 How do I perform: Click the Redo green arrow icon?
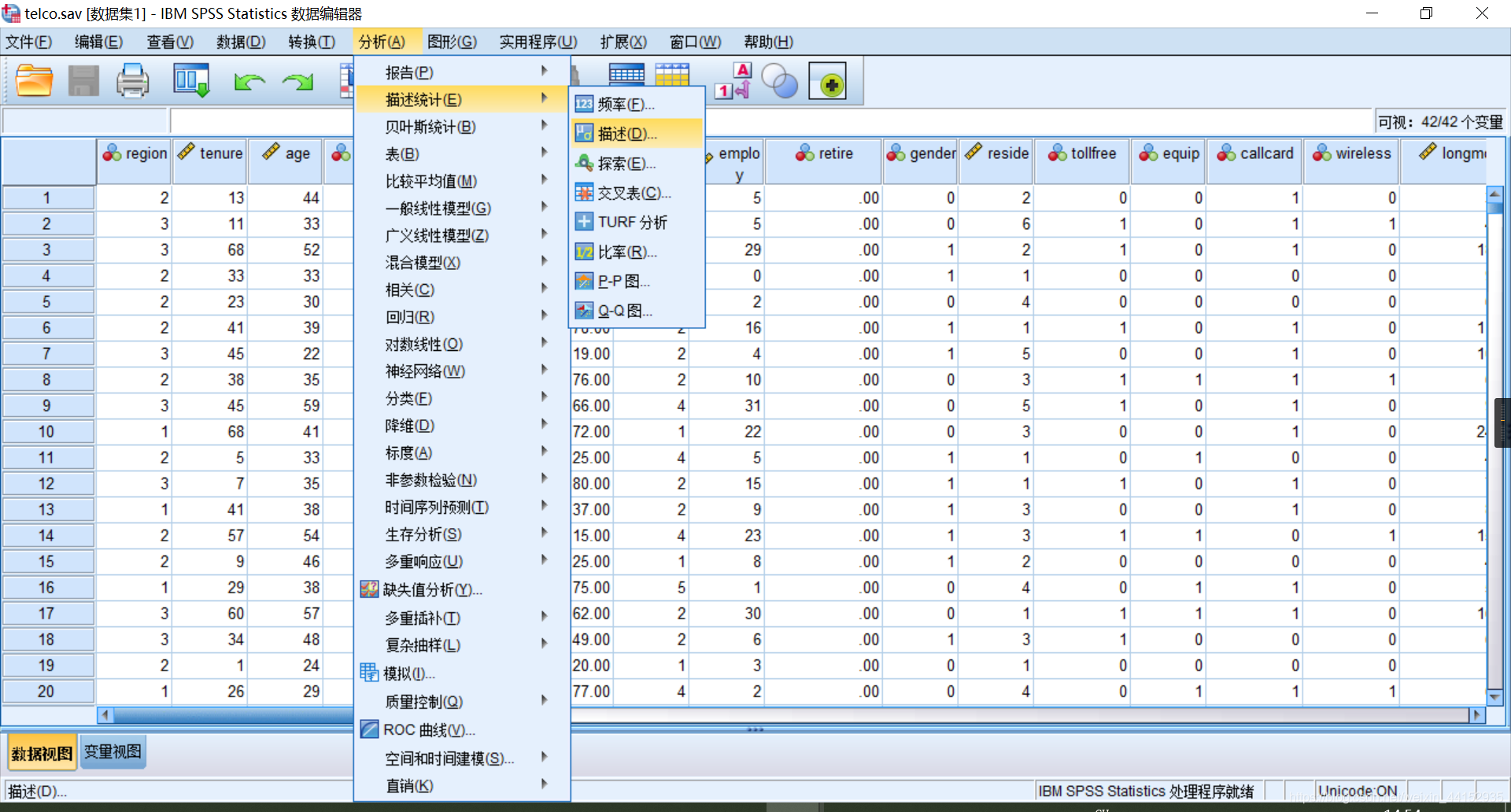[297, 81]
